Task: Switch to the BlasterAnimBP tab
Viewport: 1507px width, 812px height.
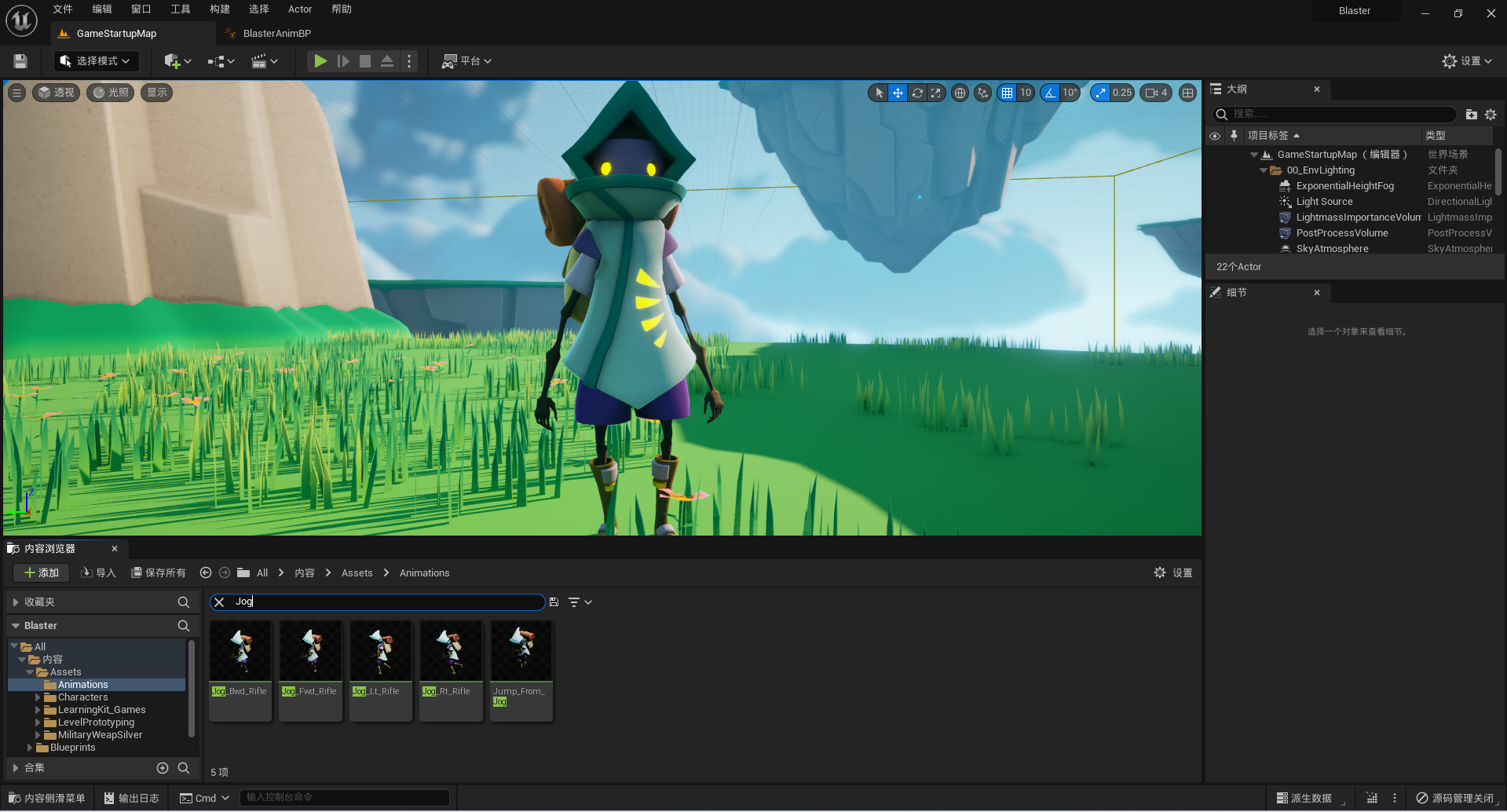Action: pyautogui.click(x=276, y=34)
